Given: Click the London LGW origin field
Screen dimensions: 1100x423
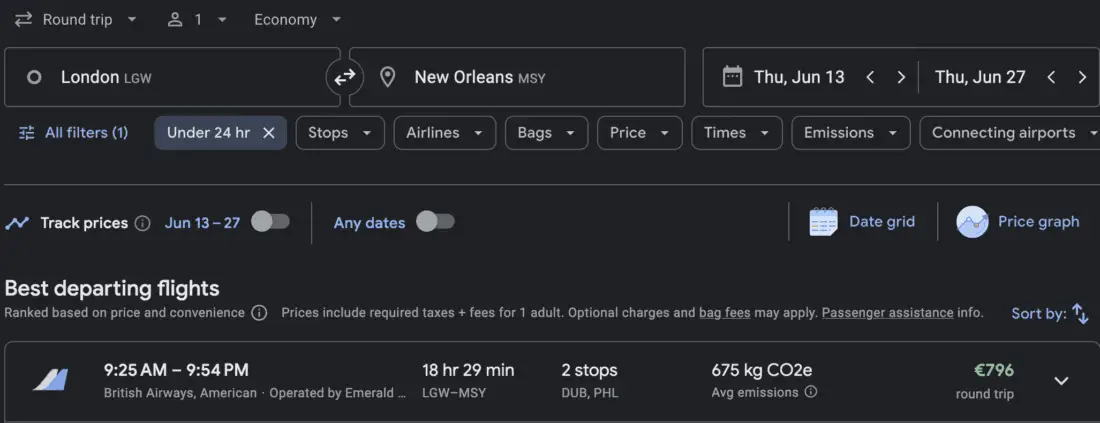Looking at the screenshot, I should click(172, 77).
